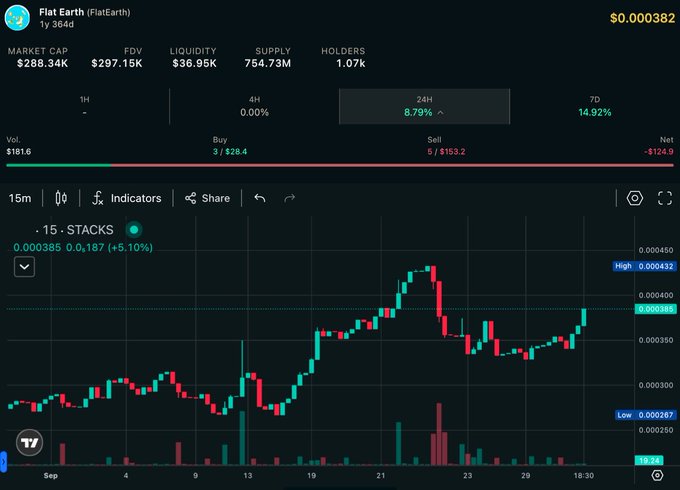Collapse the chart legend with chevron button
Viewport: 680px width, 490px height.
point(24,267)
